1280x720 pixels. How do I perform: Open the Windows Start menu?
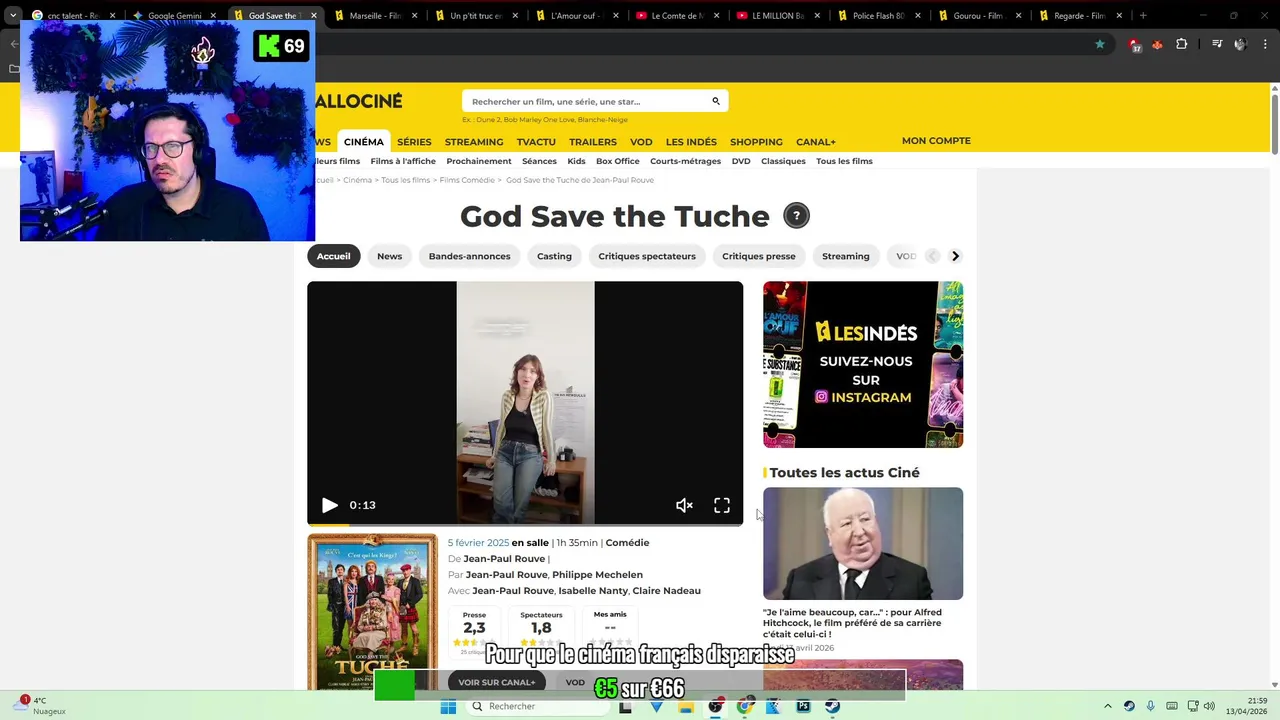(x=448, y=707)
